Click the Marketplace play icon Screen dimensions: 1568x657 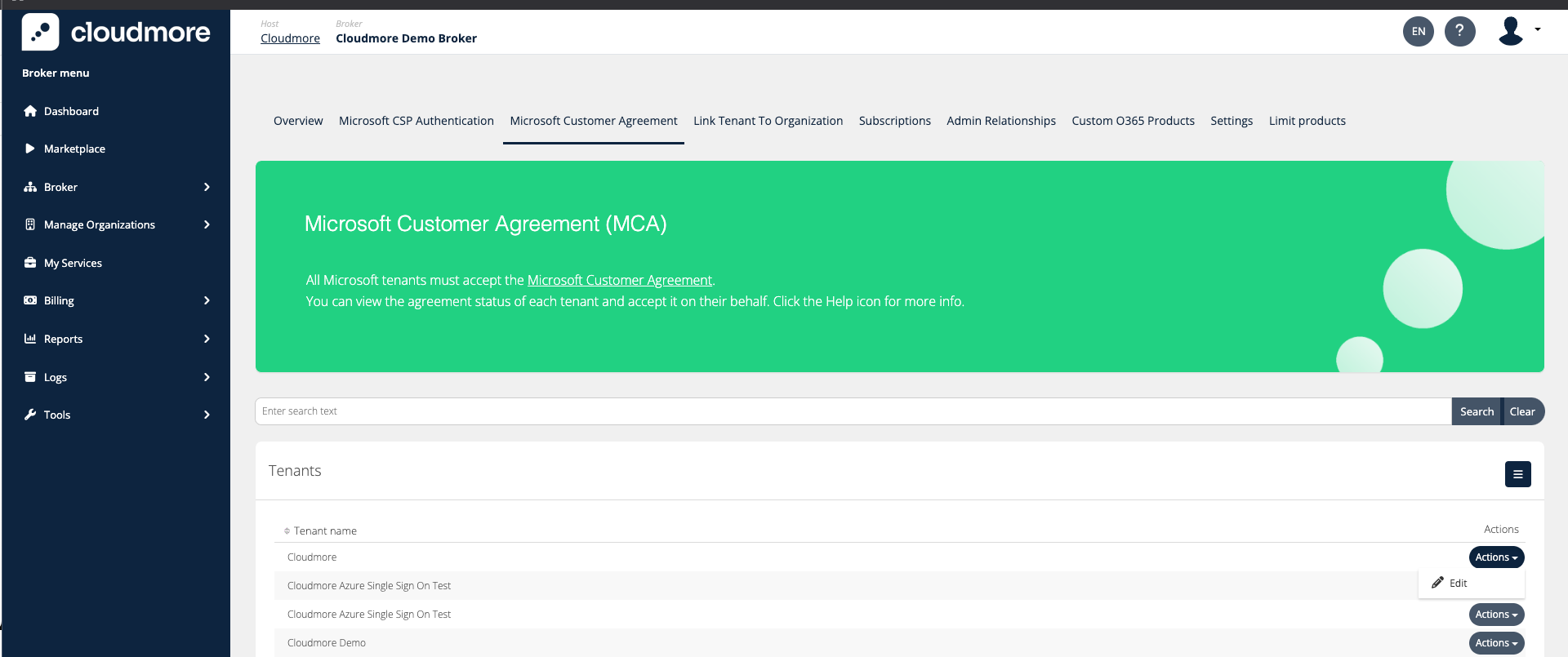[x=30, y=149]
